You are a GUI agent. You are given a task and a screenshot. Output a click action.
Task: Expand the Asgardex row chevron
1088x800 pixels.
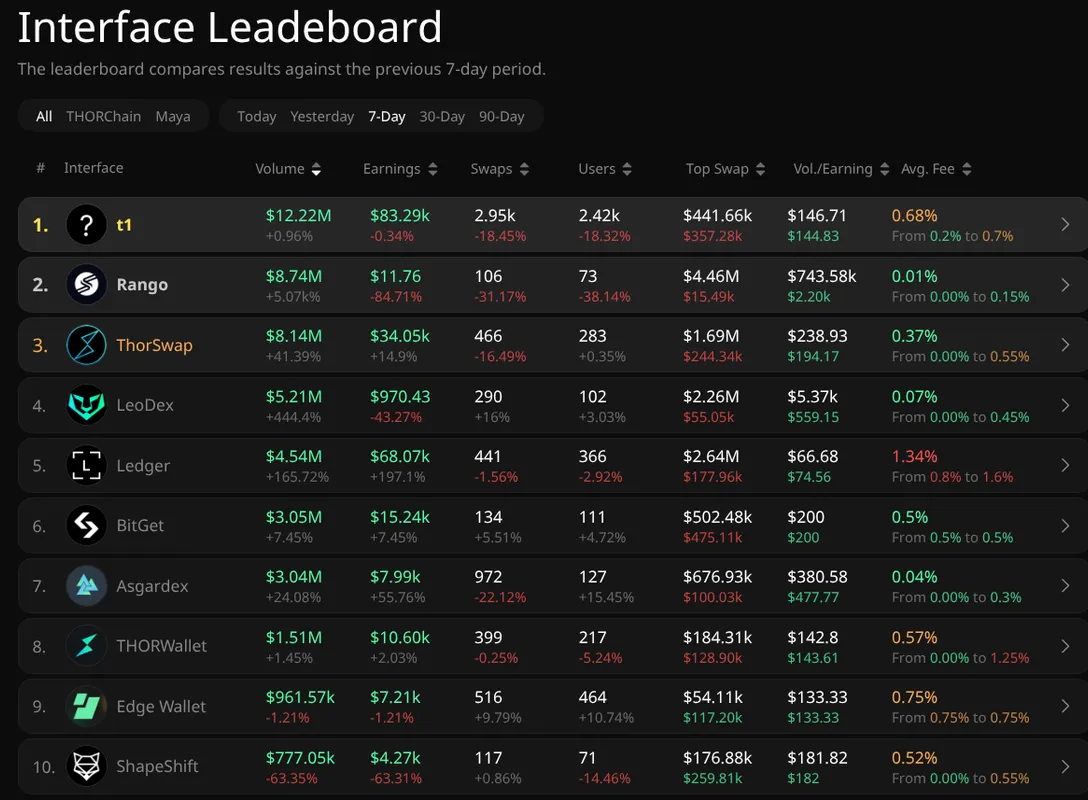[x=1065, y=586]
